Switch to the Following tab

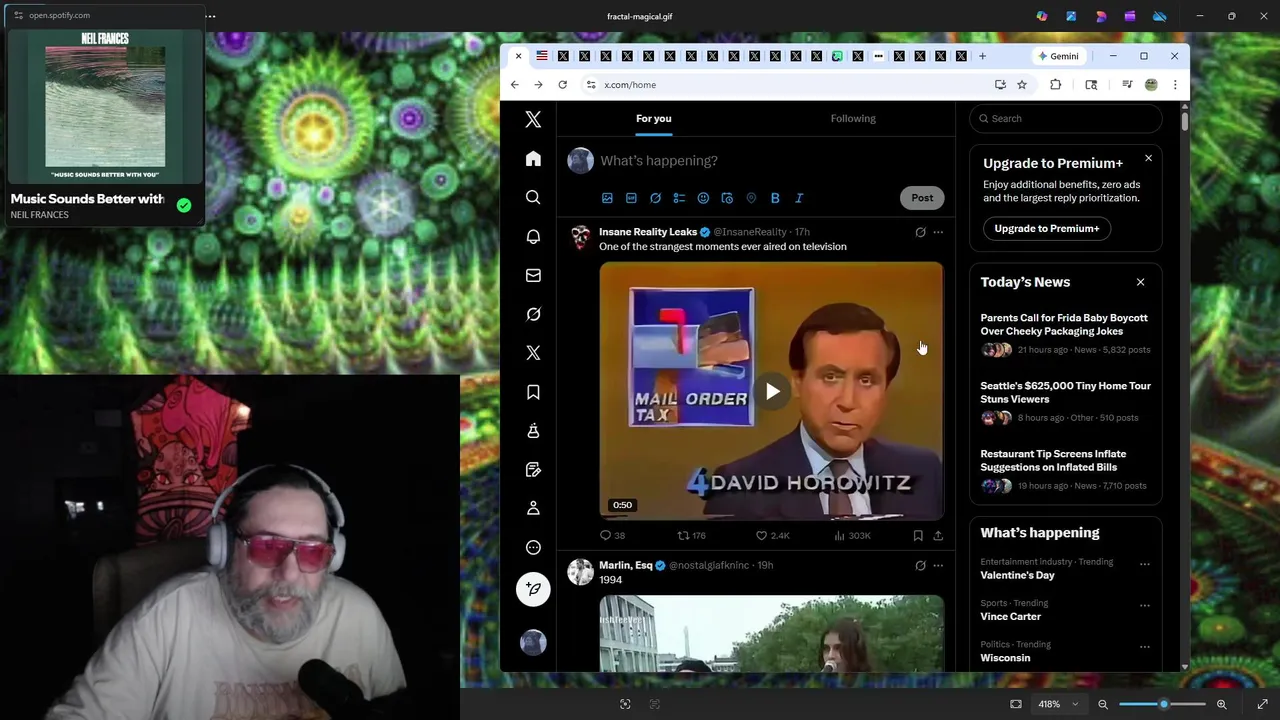coord(853,118)
